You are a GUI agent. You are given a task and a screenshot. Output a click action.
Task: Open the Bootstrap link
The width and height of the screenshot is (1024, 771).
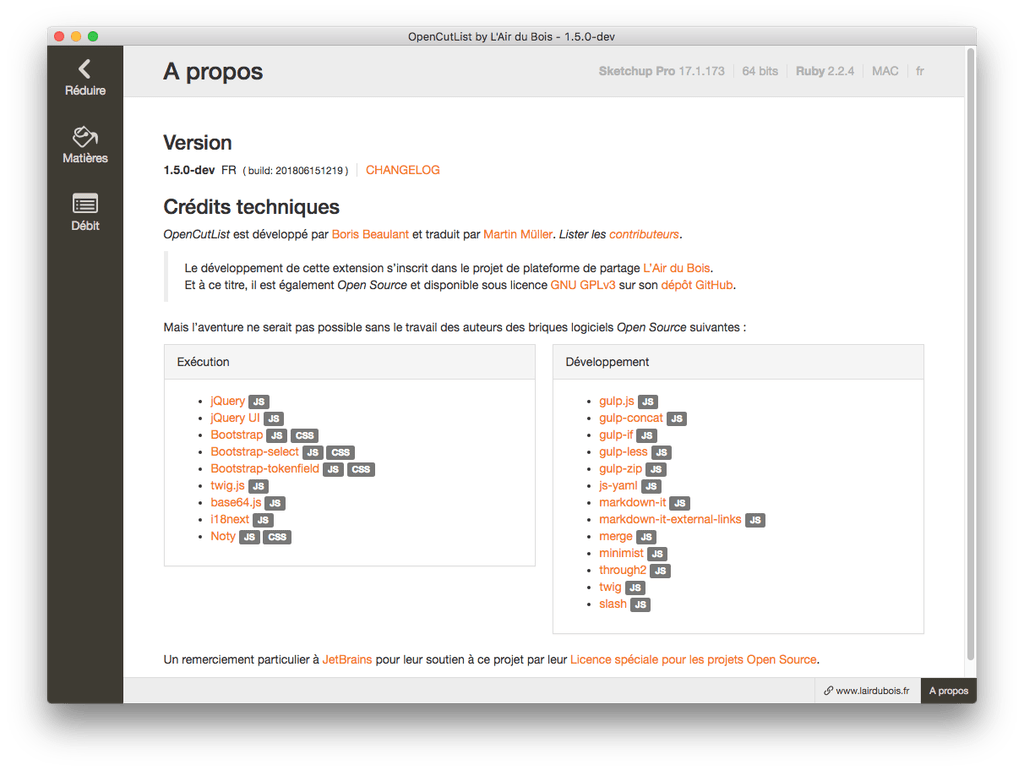click(x=236, y=435)
